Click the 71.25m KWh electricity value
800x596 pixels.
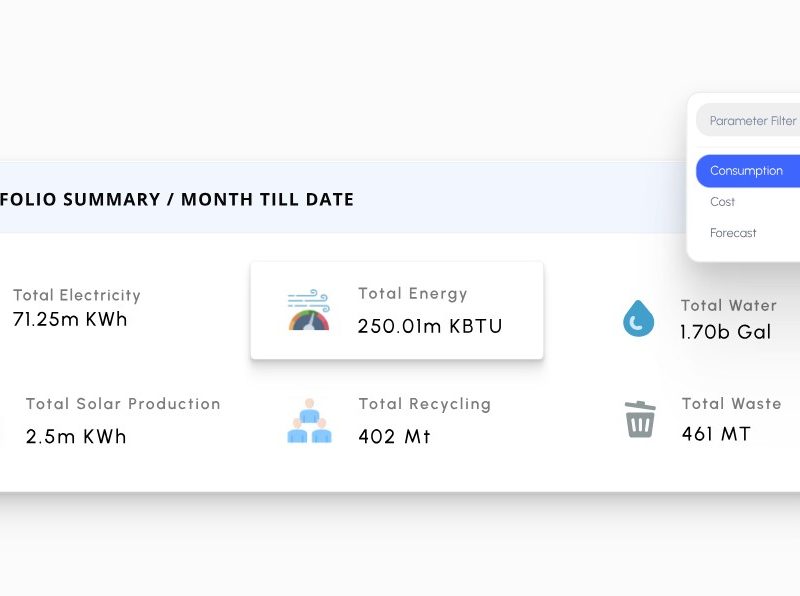pos(69,320)
